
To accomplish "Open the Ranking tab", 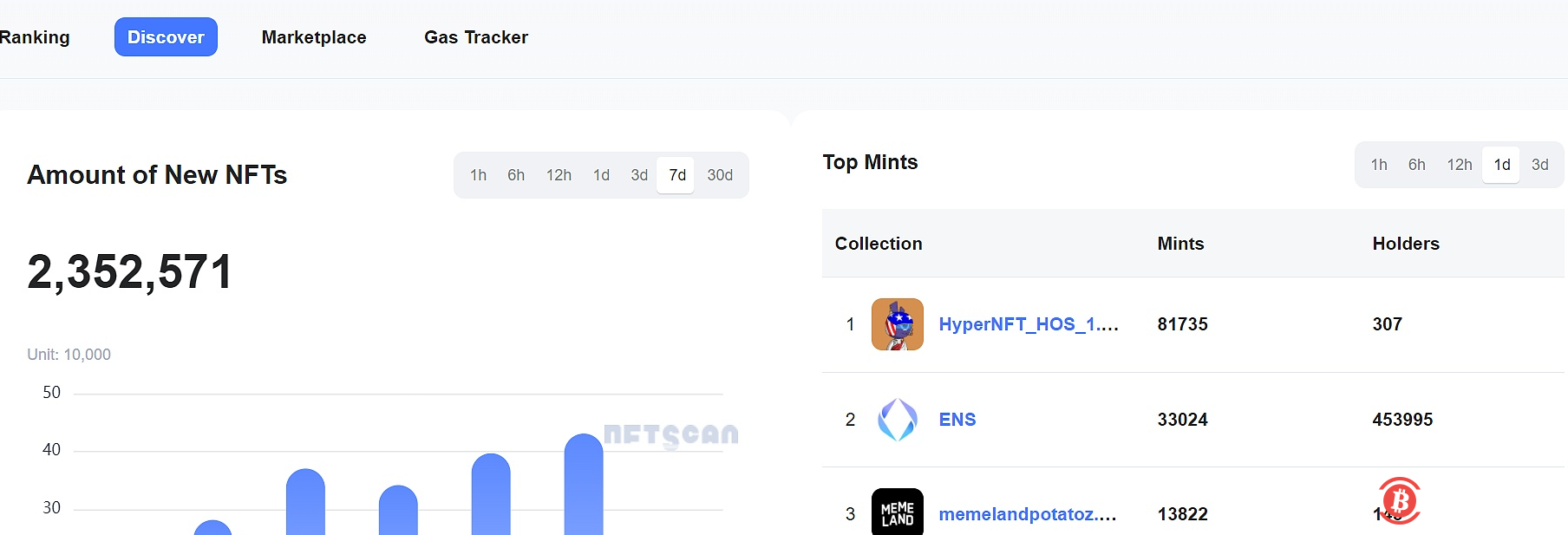I will [x=35, y=37].
